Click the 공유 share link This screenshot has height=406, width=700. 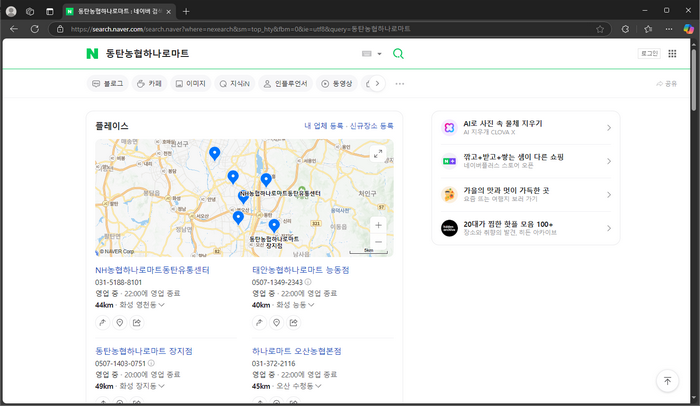(667, 84)
